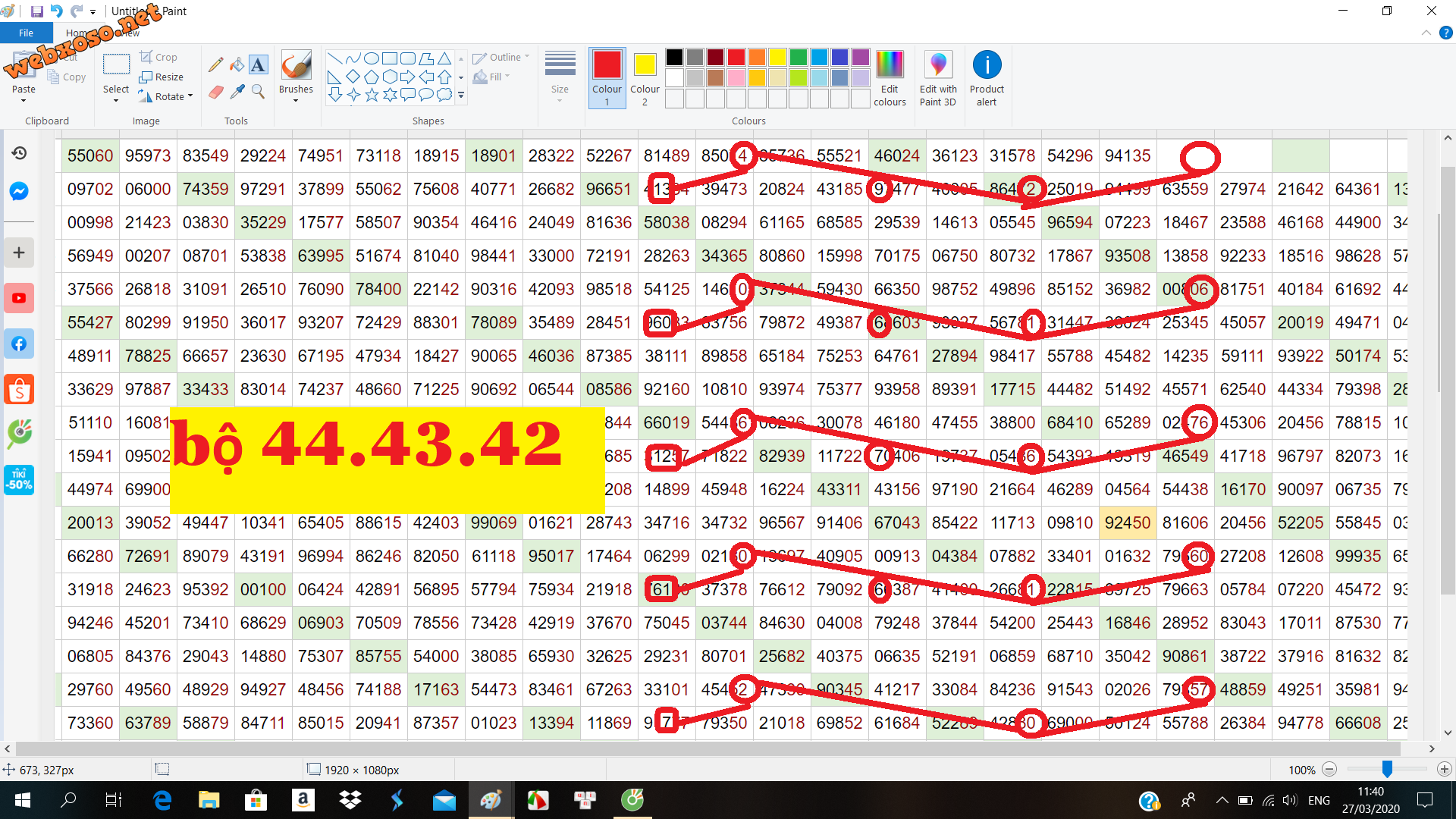The width and height of the screenshot is (1456, 819).
Task: Select the Magnifier tool
Action: (x=259, y=92)
